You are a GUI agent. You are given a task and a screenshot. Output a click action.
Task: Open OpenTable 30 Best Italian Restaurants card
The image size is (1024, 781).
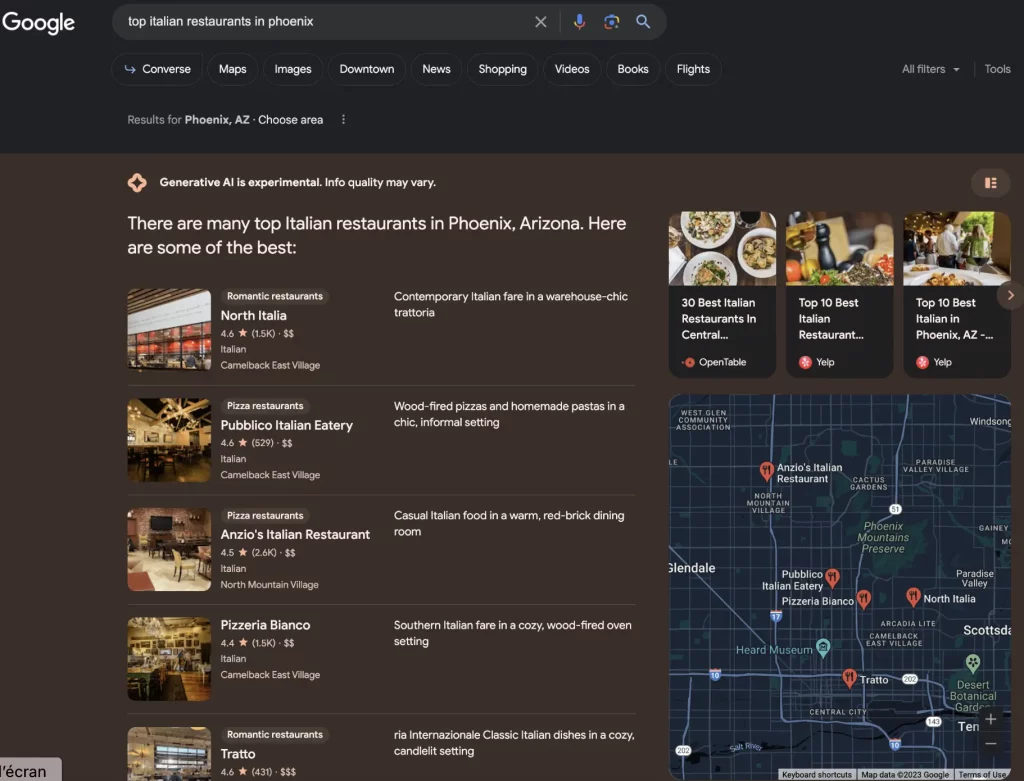click(722, 295)
